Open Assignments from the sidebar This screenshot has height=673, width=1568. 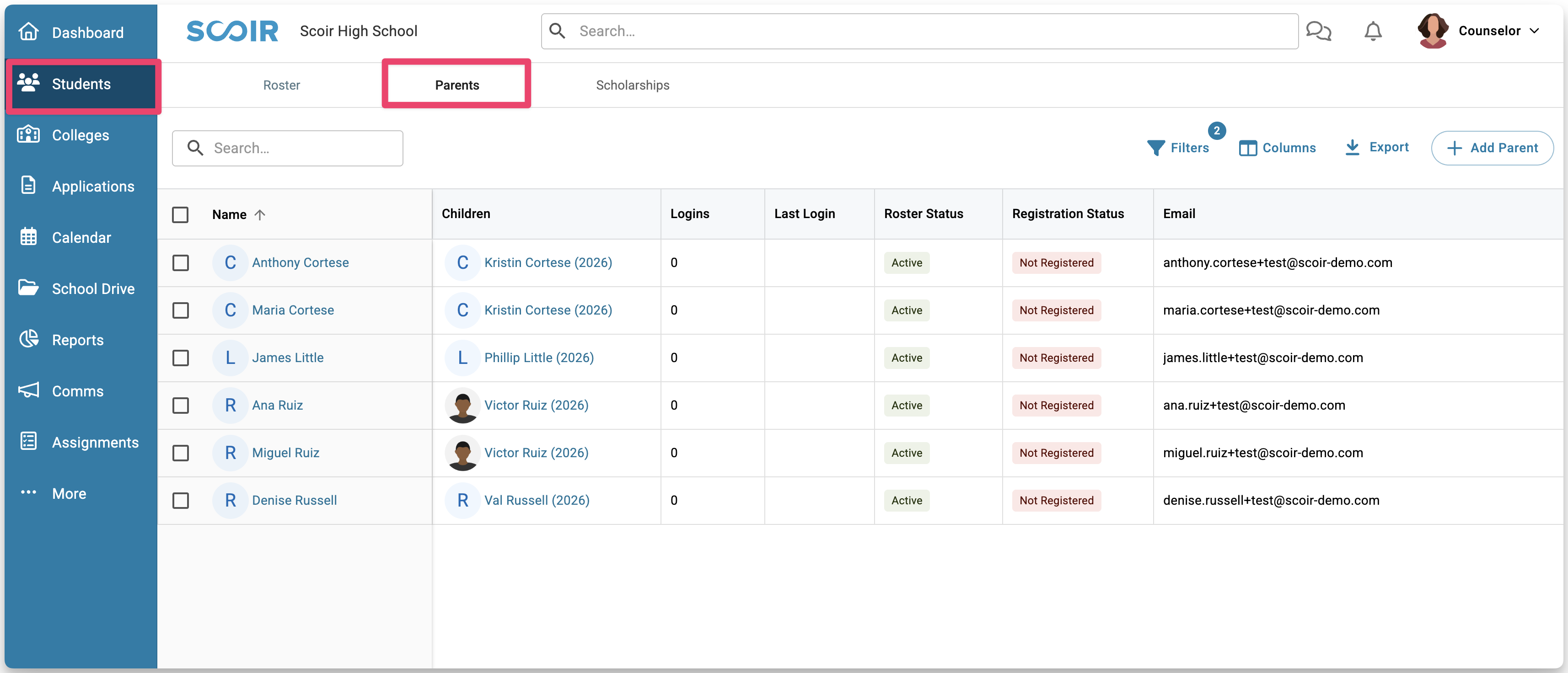(94, 443)
